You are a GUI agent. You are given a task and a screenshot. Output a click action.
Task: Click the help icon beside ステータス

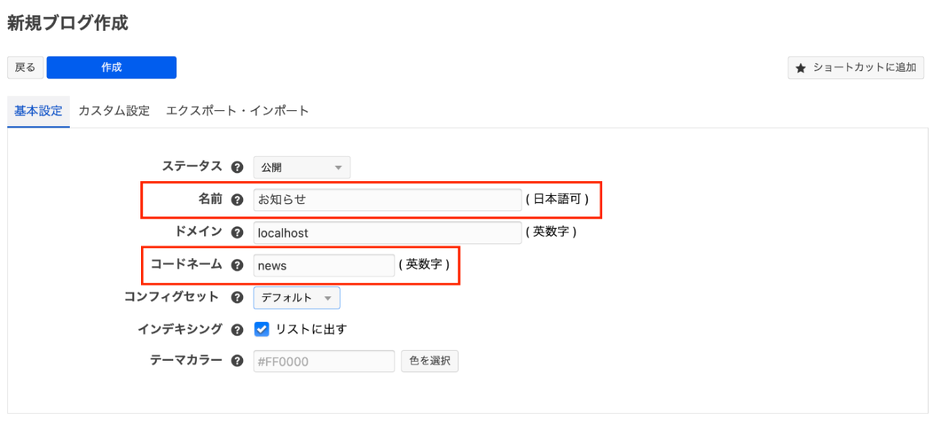pos(237,167)
